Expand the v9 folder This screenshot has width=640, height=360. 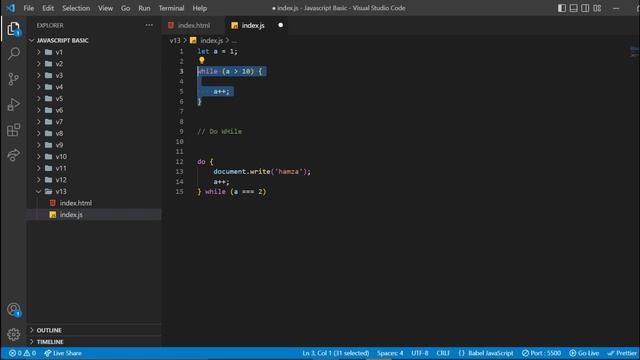pos(59,145)
